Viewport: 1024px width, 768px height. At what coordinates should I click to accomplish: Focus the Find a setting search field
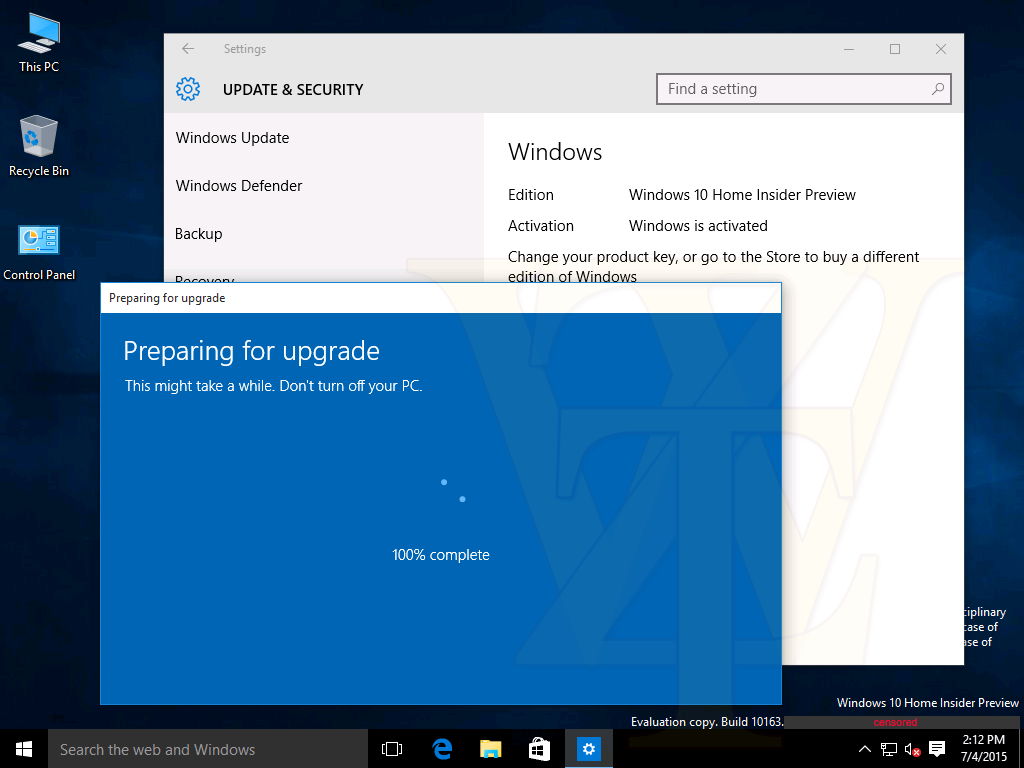(x=803, y=89)
